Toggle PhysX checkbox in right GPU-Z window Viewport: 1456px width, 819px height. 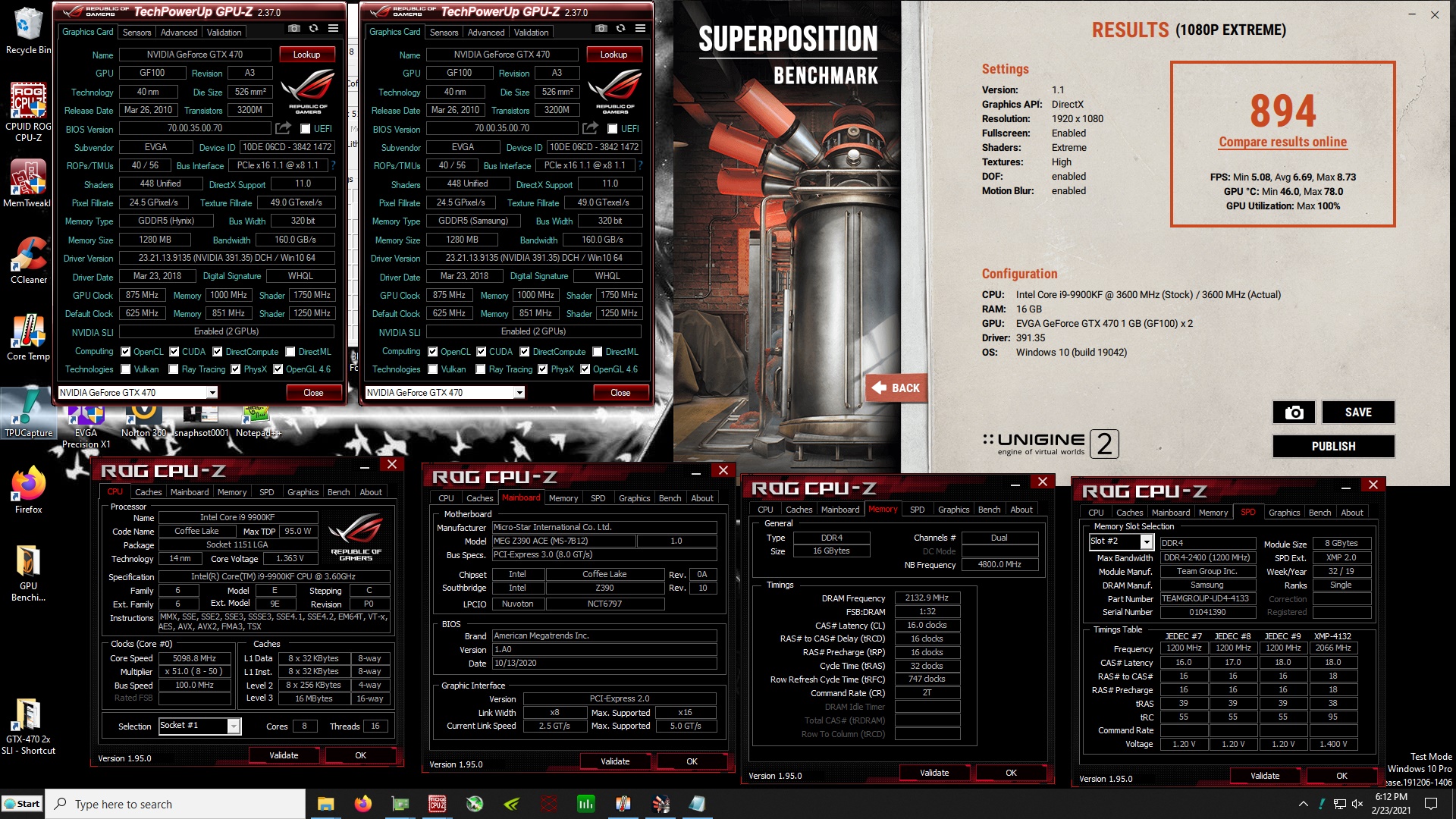coord(543,369)
